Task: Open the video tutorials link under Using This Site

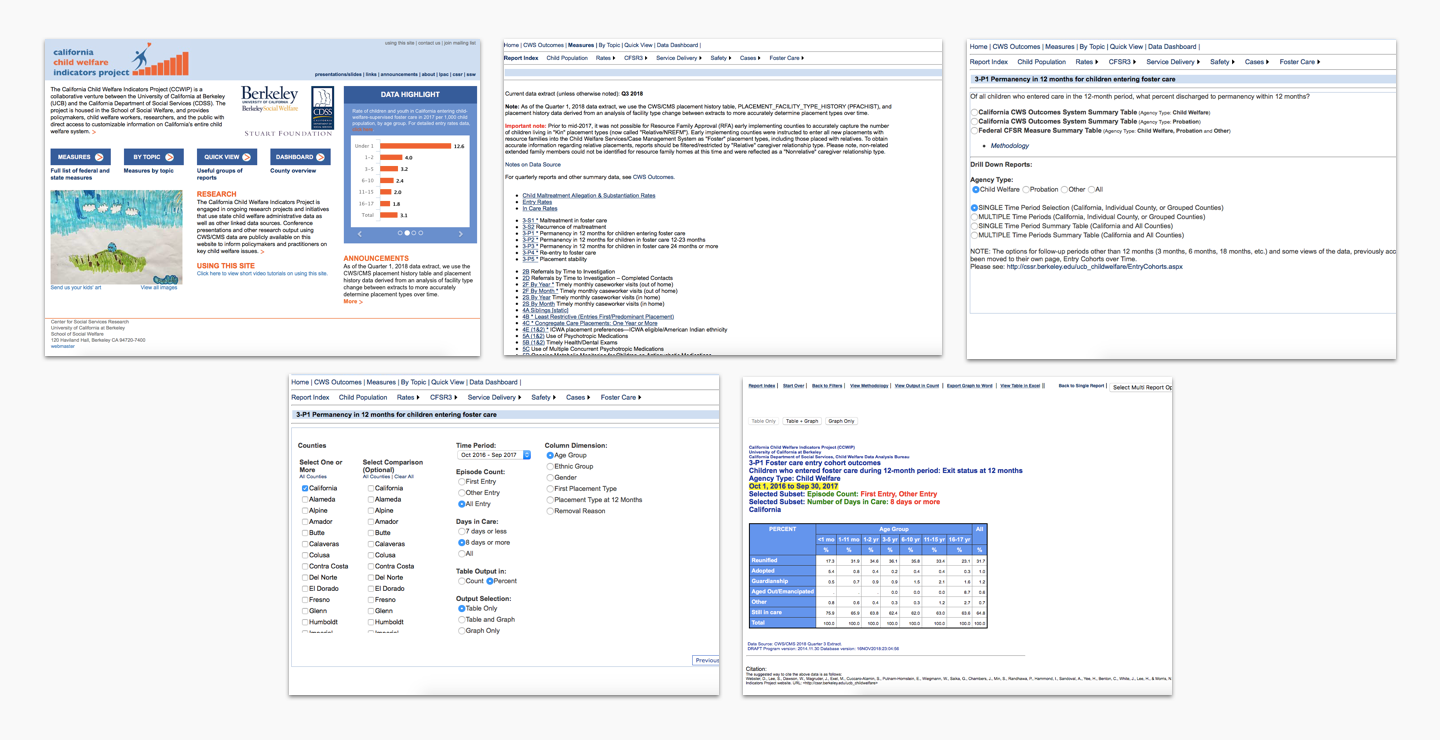Action: coord(262,273)
